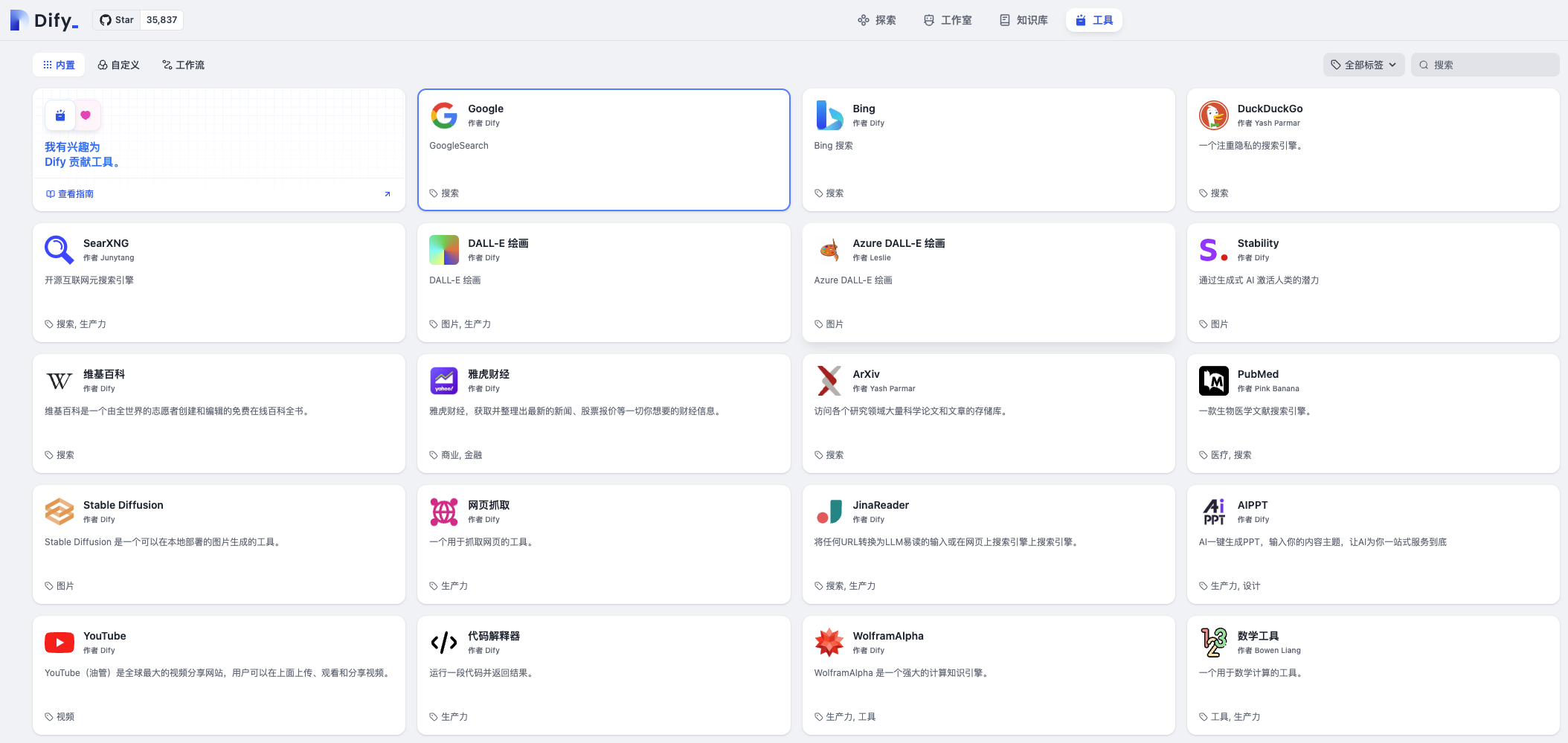Click the 作者 Leslie text
Screen dimensions: 1568x743
pos(871,258)
